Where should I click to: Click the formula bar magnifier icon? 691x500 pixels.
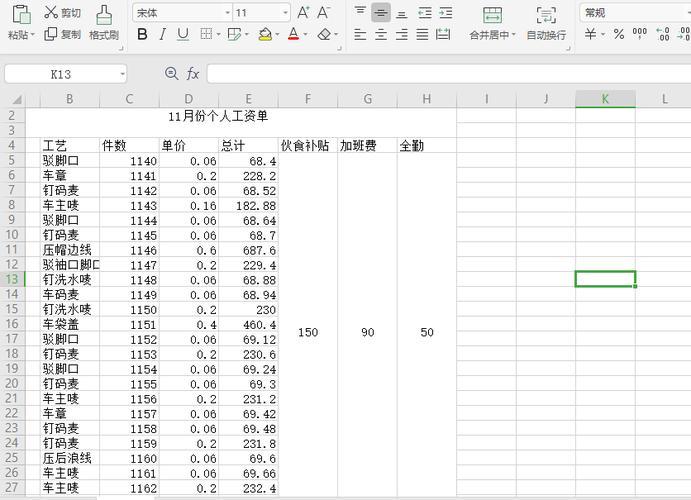pos(171,74)
